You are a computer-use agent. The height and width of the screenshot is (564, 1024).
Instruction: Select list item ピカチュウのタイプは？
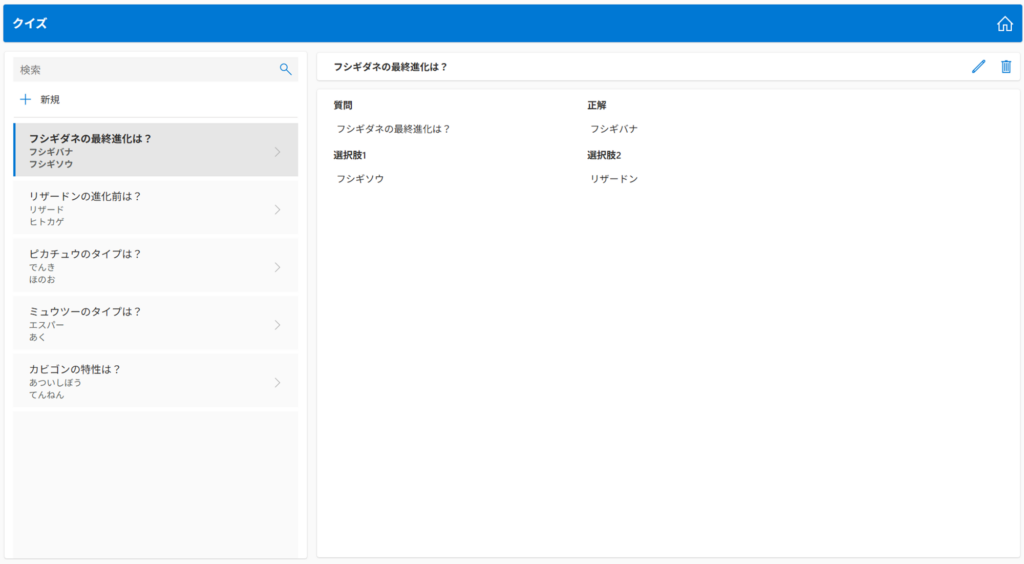pos(155,266)
